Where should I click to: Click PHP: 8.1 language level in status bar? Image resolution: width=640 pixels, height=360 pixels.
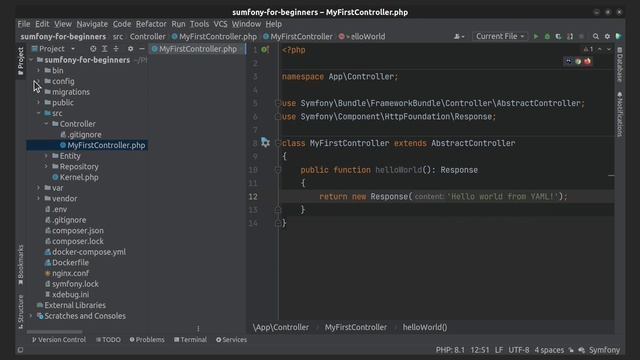coord(450,350)
